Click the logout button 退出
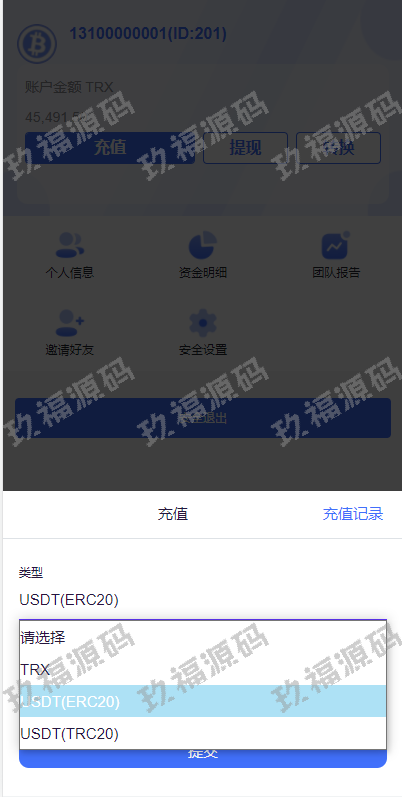Screen dimensions: 402x797 (x=203, y=418)
